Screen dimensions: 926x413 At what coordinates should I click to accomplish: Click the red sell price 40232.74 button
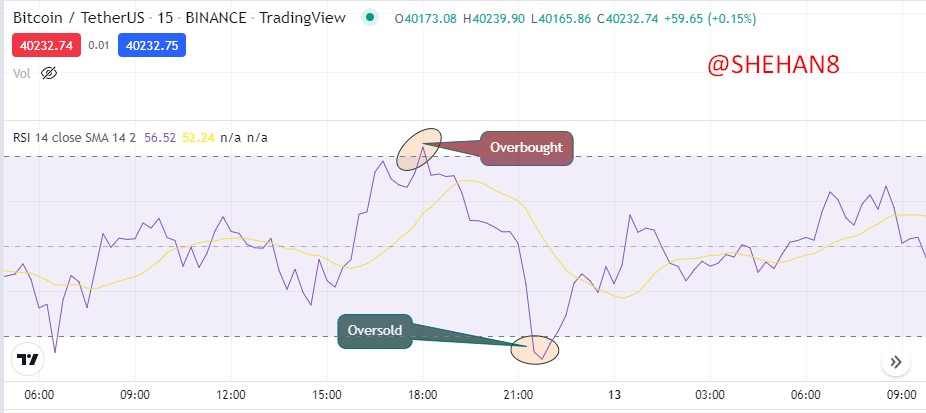click(x=46, y=45)
